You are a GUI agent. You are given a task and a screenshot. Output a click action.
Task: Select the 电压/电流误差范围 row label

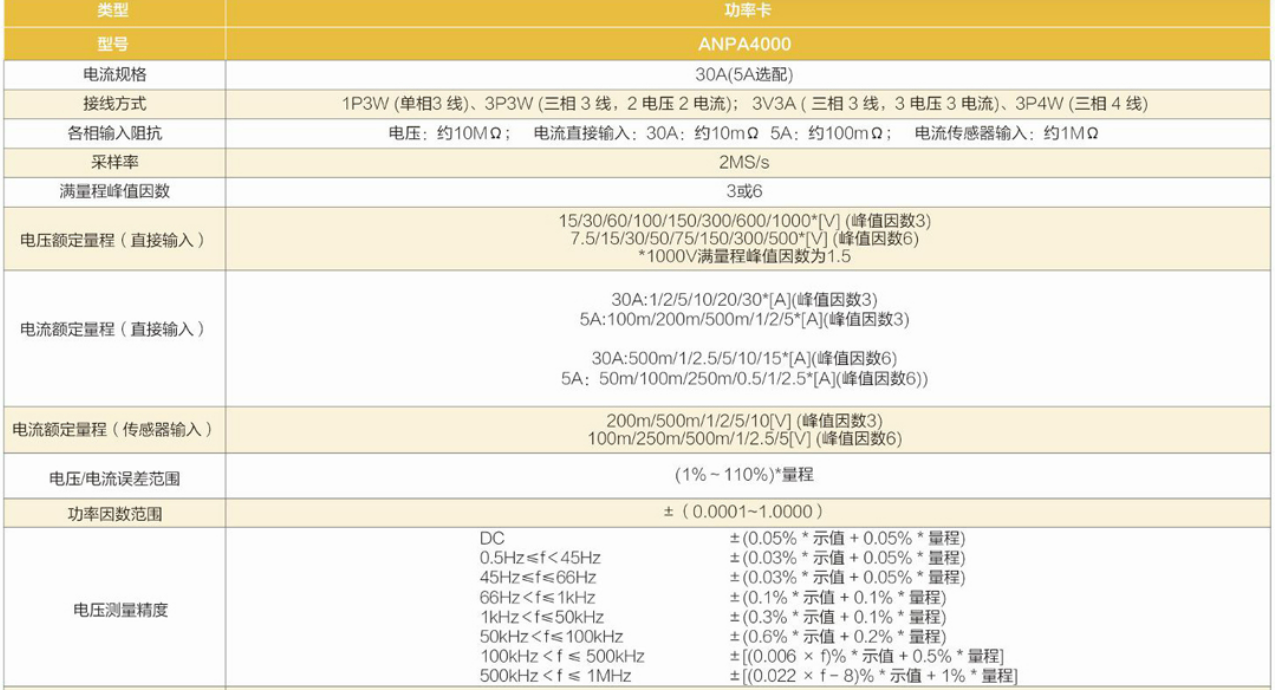pos(113,479)
